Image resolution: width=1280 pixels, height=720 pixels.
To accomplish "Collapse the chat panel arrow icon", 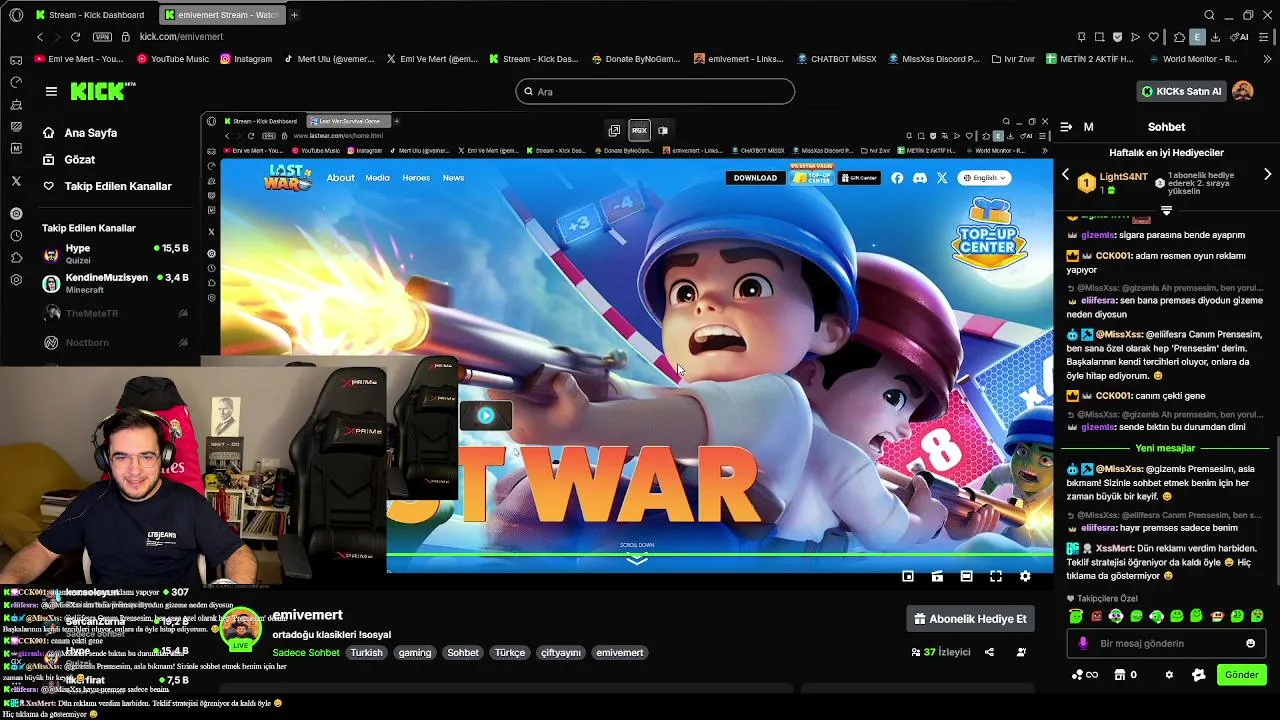I will click(x=1066, y=127).
